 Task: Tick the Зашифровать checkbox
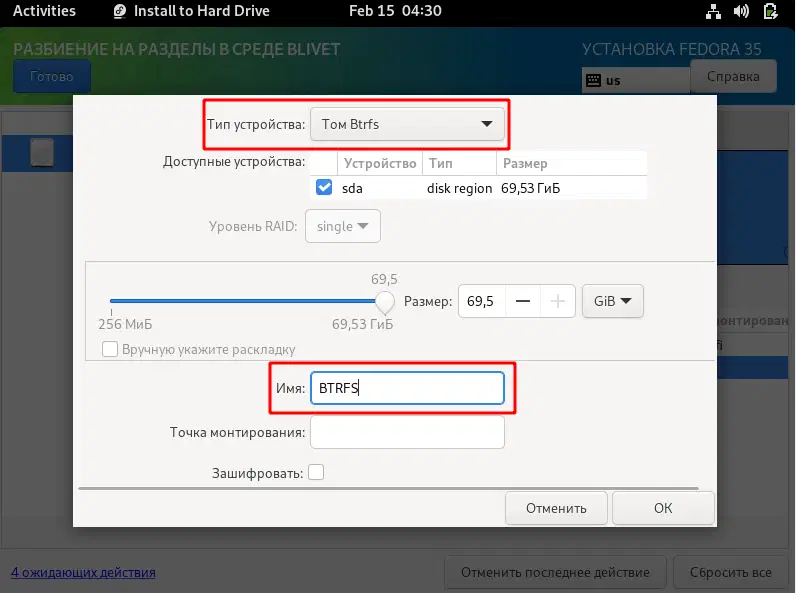click(x=316, y=472)
